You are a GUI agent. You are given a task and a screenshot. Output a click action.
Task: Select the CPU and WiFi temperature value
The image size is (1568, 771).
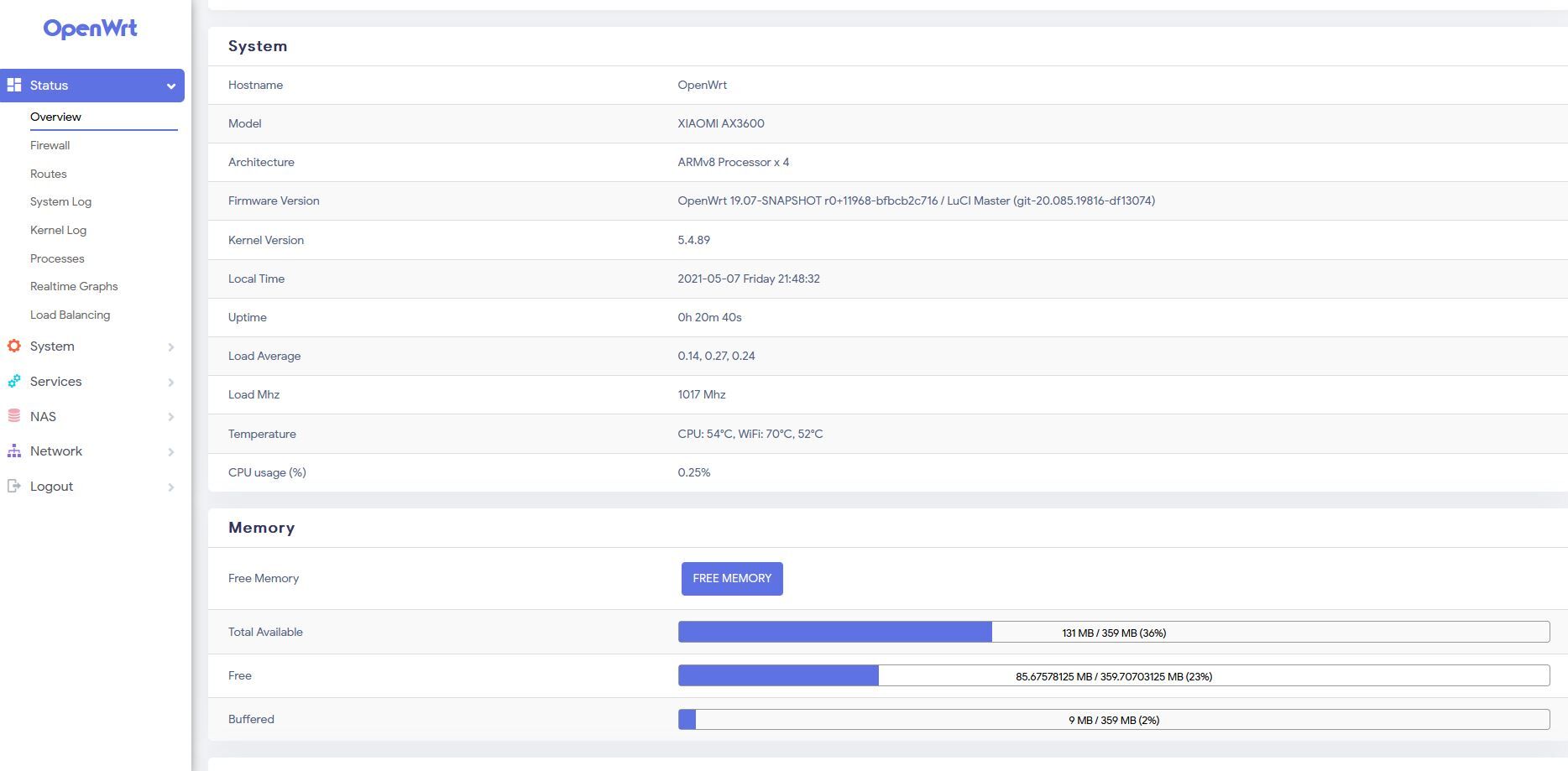pos(750,434)
